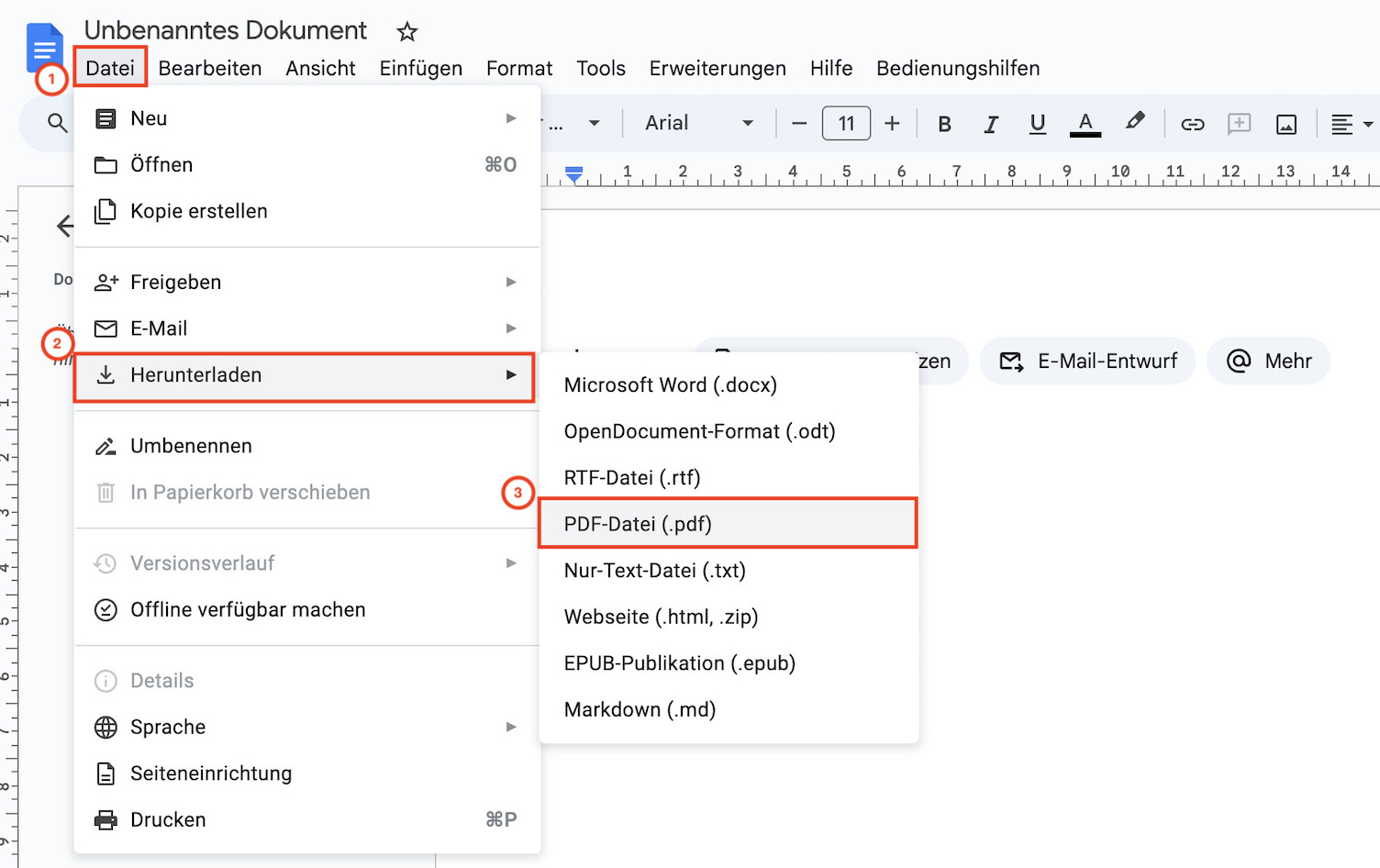The width and height of the screenshot is (1380, 868).
Task: Insert an image with the image icon
Action: point(1285,122)
